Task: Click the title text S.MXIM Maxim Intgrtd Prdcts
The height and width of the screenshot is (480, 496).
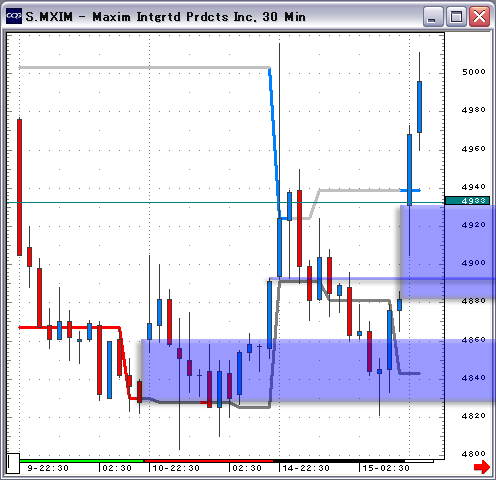Action: [x=165, y=16]
